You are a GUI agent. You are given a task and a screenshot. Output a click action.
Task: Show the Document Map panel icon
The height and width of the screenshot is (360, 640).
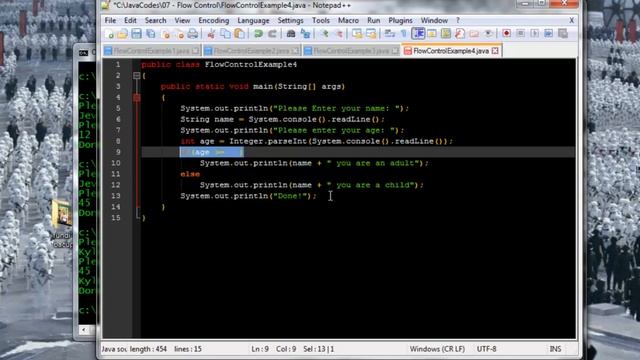[446, 34]
